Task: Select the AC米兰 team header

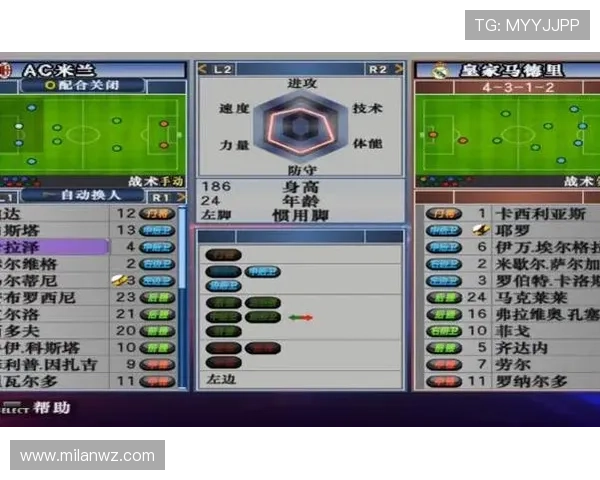Action: (x=60, y=70)
